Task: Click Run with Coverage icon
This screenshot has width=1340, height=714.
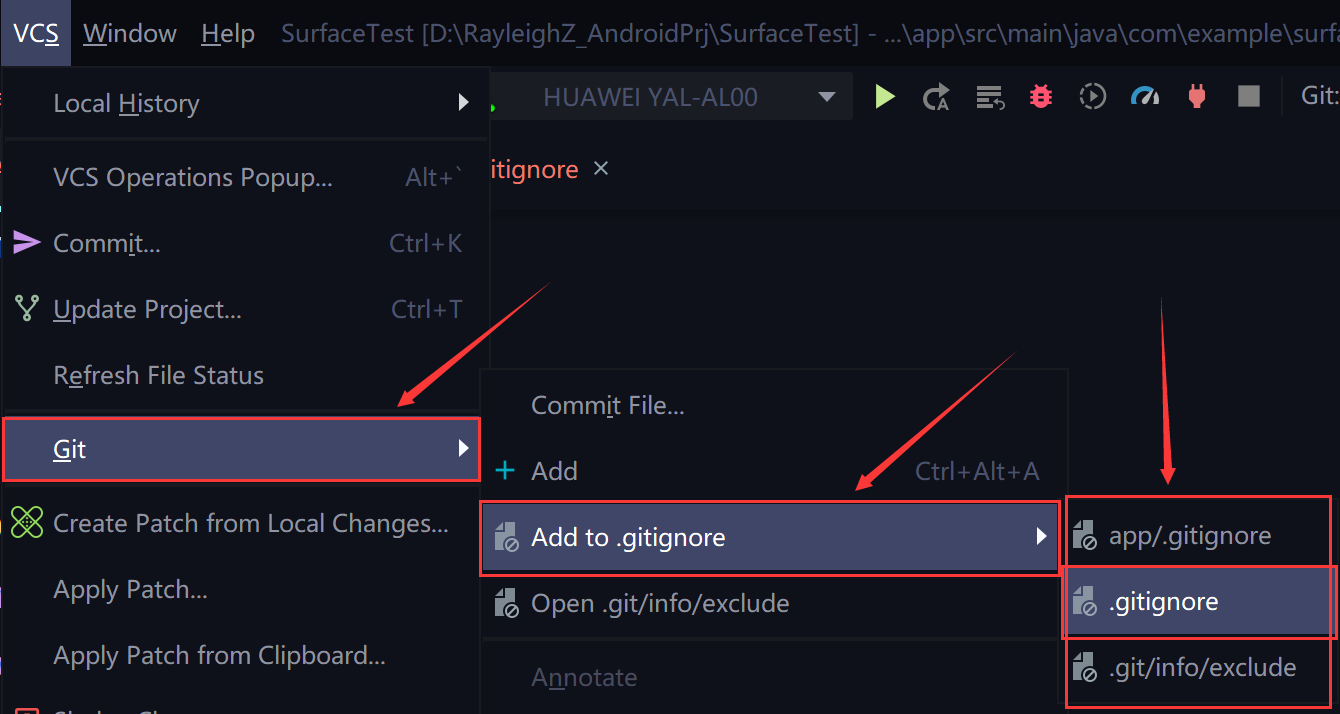Action: click(x=1093, y=97)
